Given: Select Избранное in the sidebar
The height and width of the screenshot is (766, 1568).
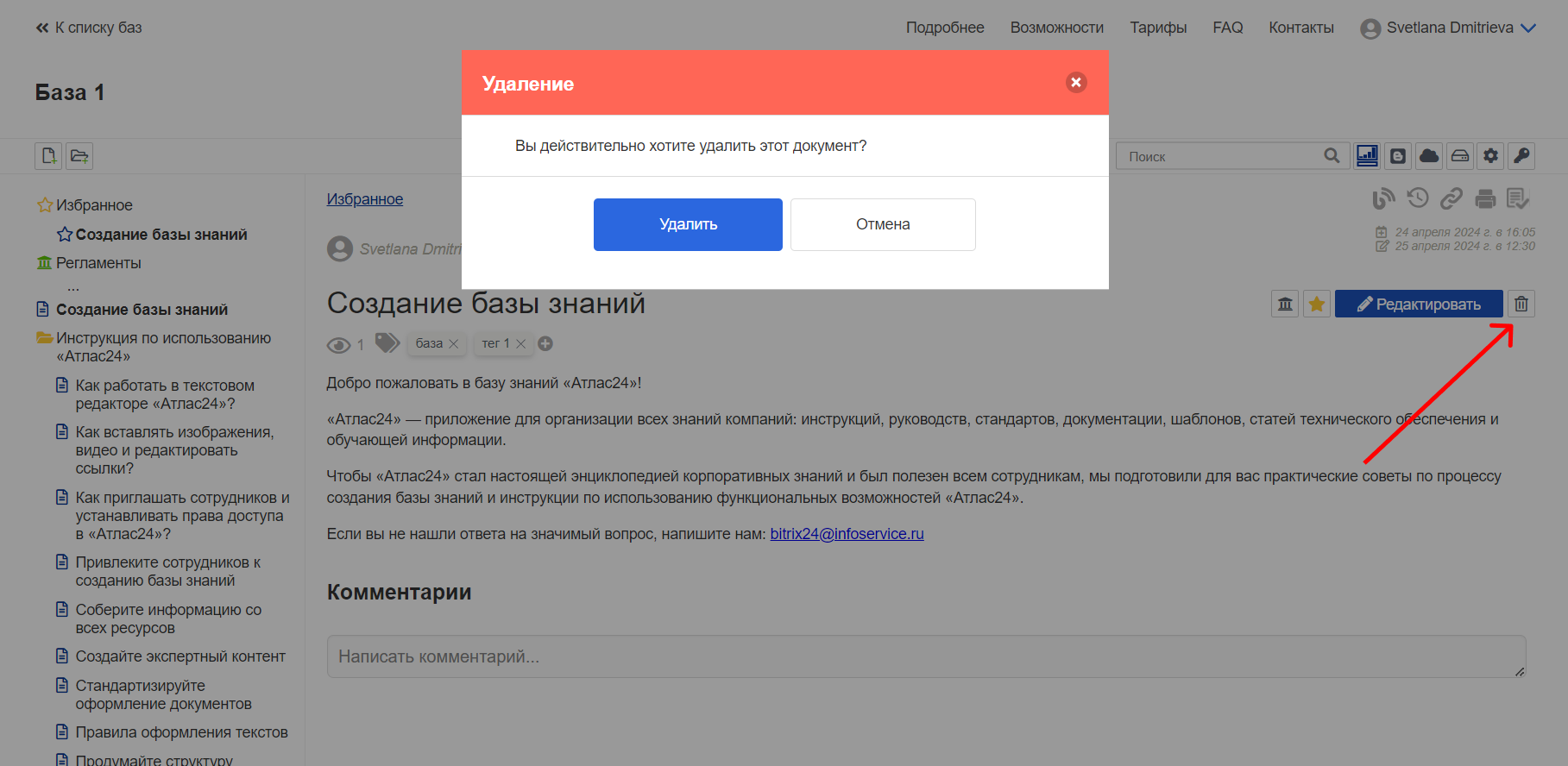Looking at the screenshot, I should click(94, 205).
